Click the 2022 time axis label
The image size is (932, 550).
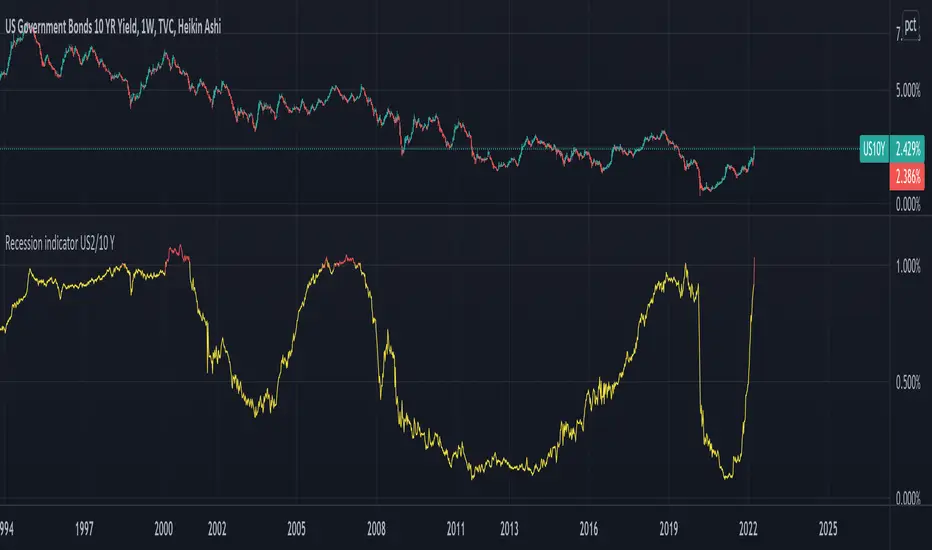coord(748,529)
